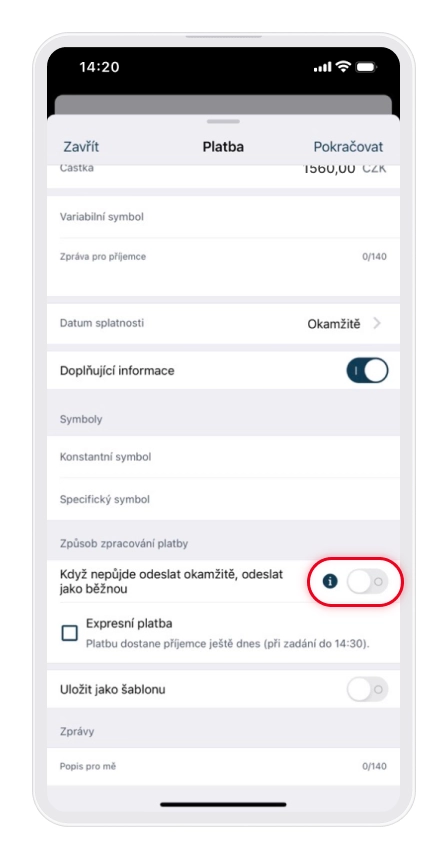Disable the Doplňující informace switch
Viewport: 448px width, 859px height.
point(367,371)
